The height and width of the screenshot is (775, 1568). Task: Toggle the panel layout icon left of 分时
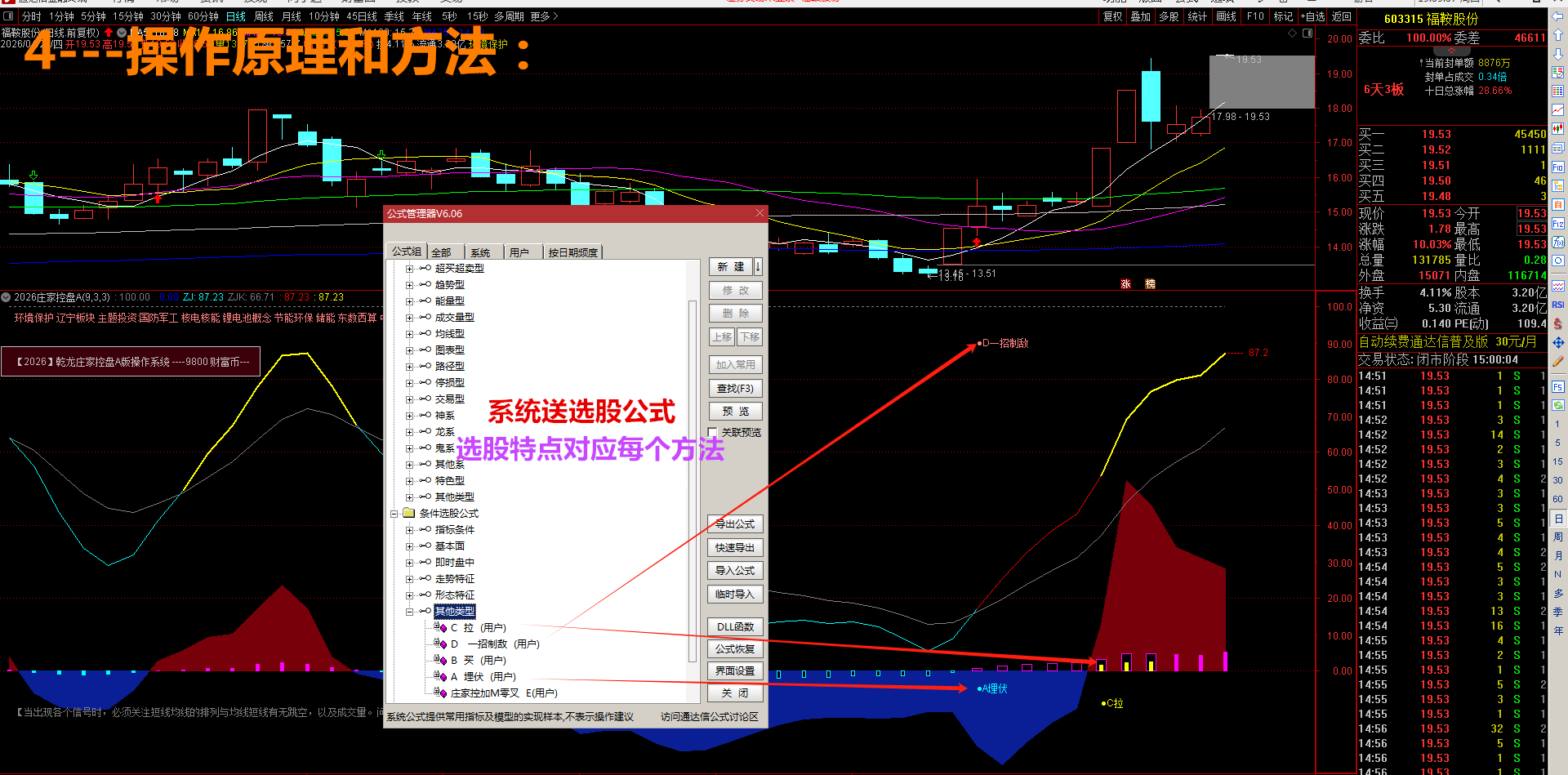click(8, 16)
